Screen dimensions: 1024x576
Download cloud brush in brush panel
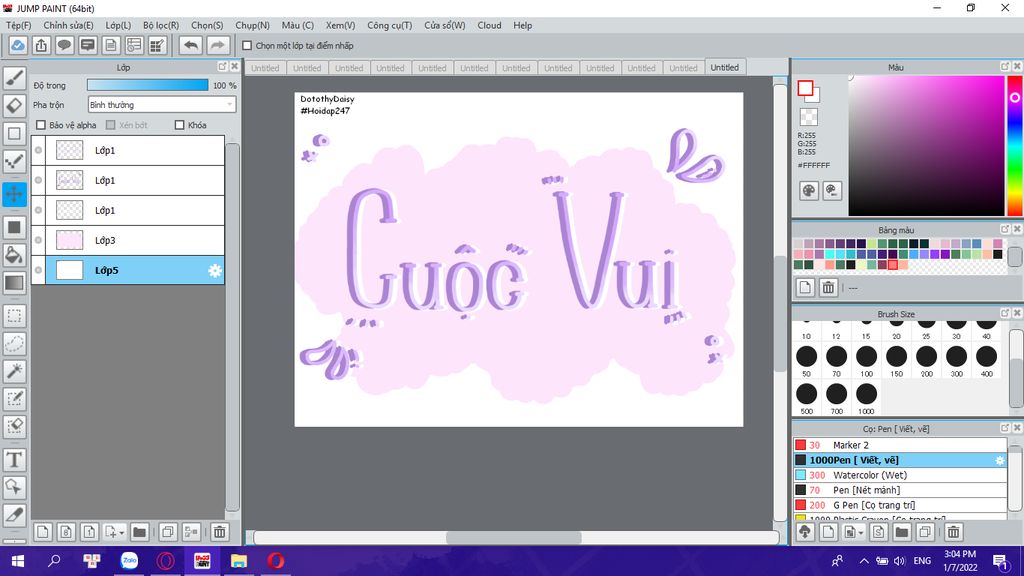(805, 532)
